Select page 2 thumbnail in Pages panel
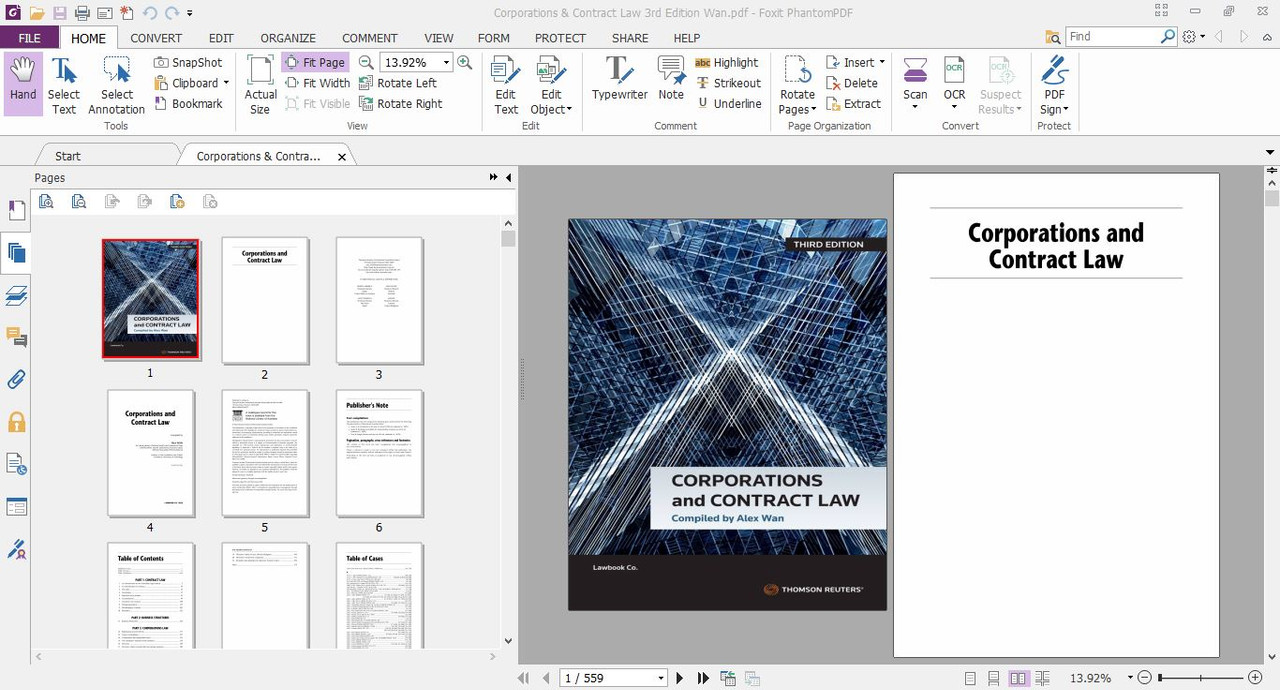 [x=265, y=300]
